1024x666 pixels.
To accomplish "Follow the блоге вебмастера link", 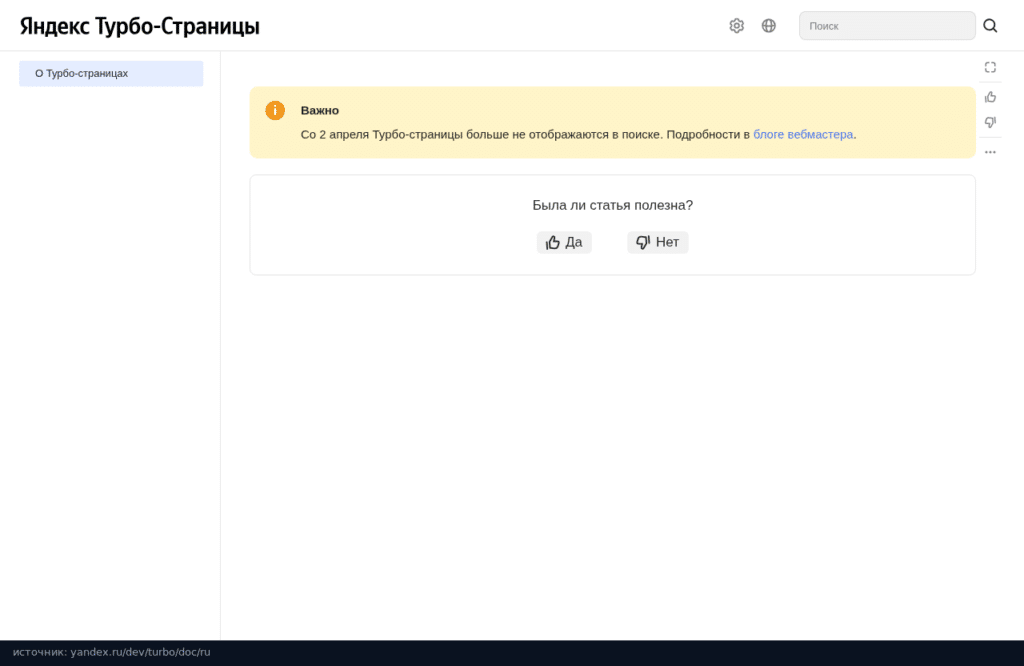I will click(x=803, y=135).
